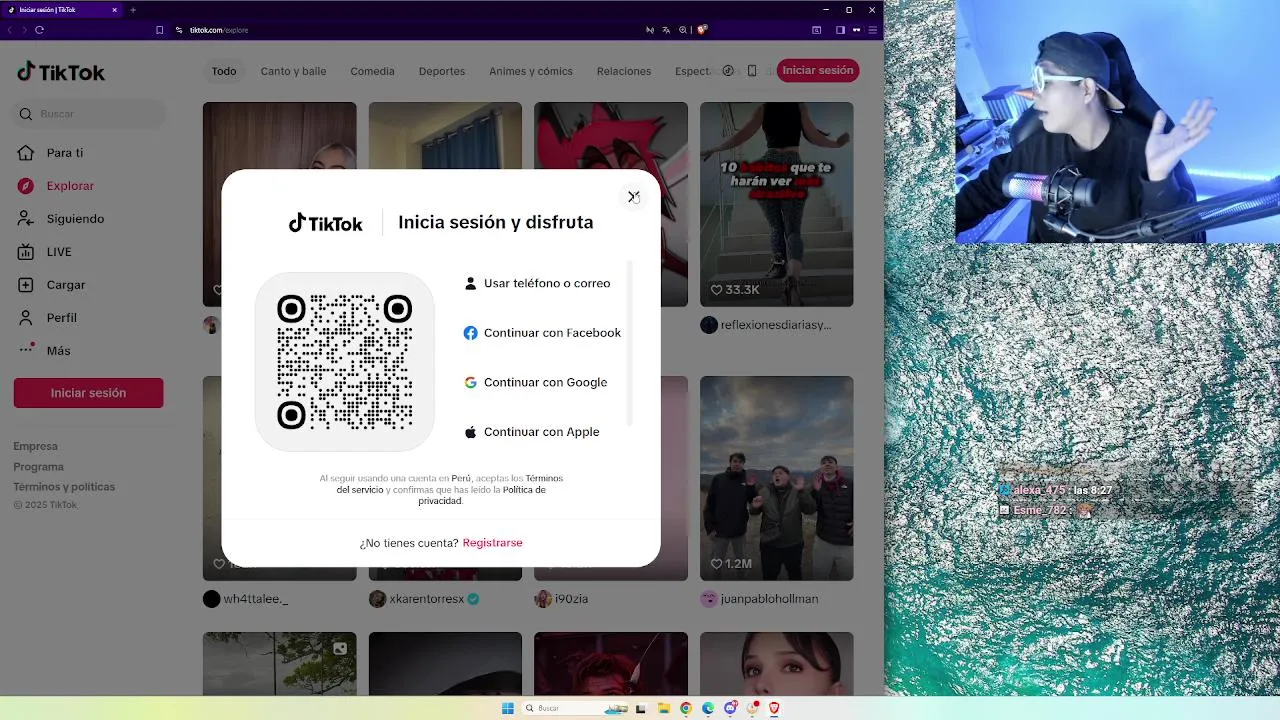Select Relaciones category tab

point(623,71)
